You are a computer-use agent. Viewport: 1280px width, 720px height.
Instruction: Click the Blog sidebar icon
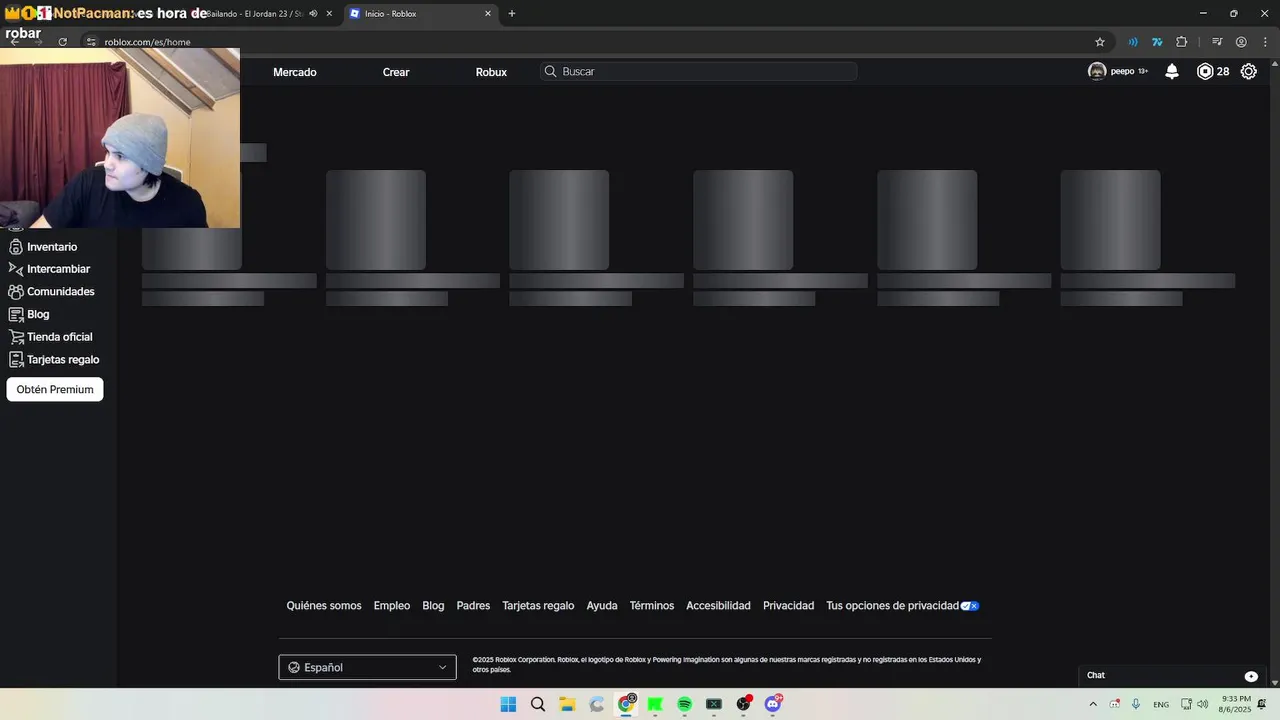(15, 314)
